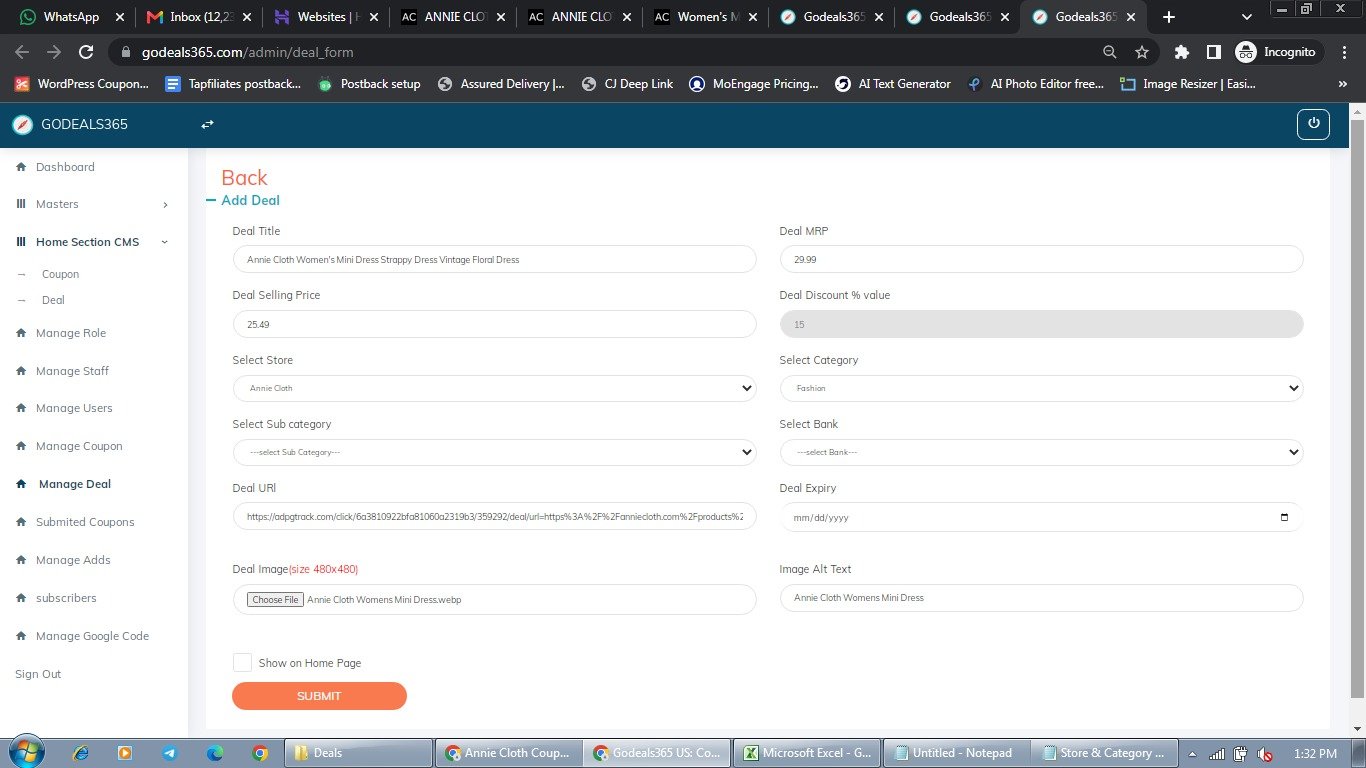The height and width of the screenshot is (768, 1366).
Task: Collapse the Home Section CMS menu
Action: (94, 242)
